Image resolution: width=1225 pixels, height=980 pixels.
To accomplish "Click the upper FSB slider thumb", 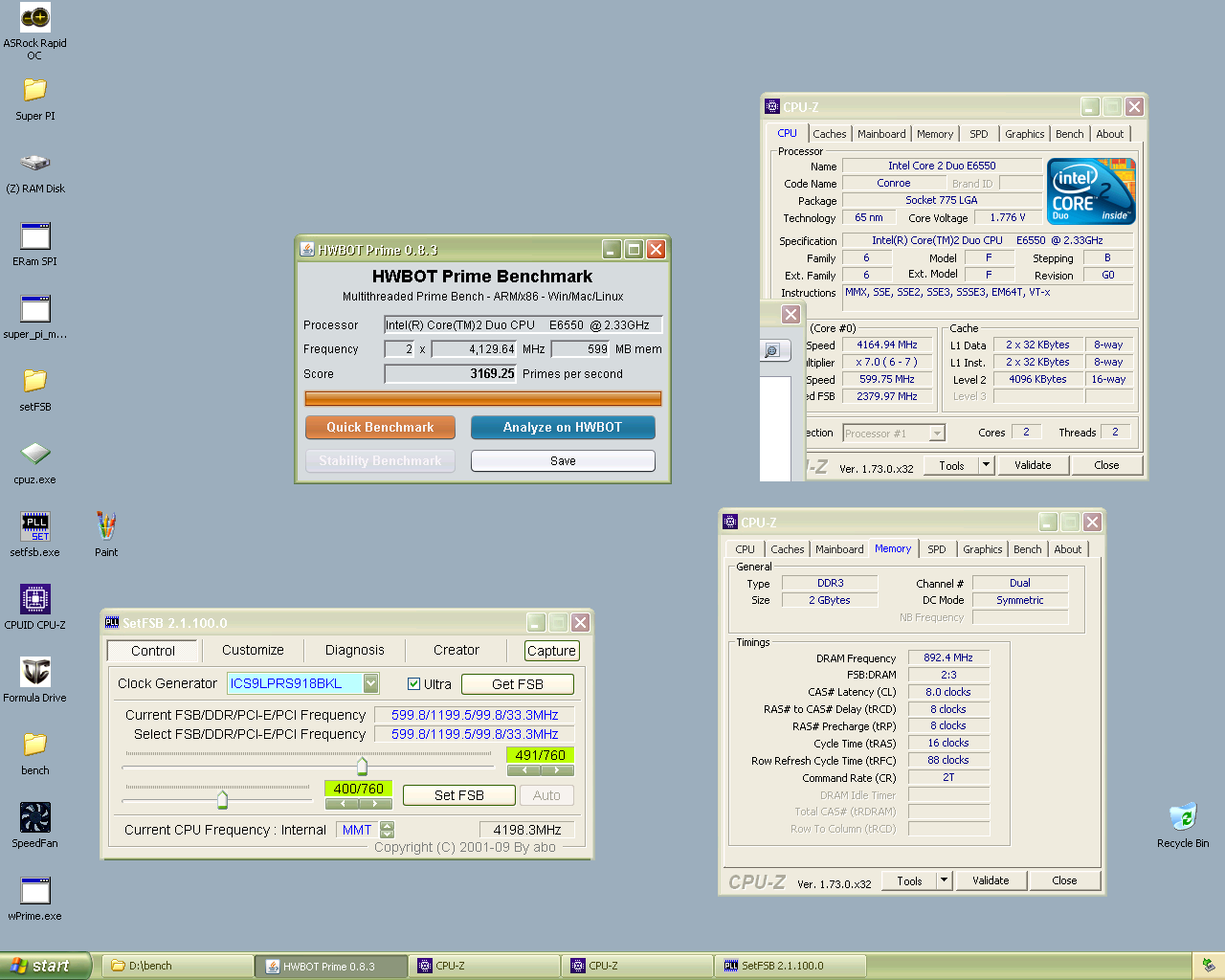I will pyautogui.click(x=362, y=767).
